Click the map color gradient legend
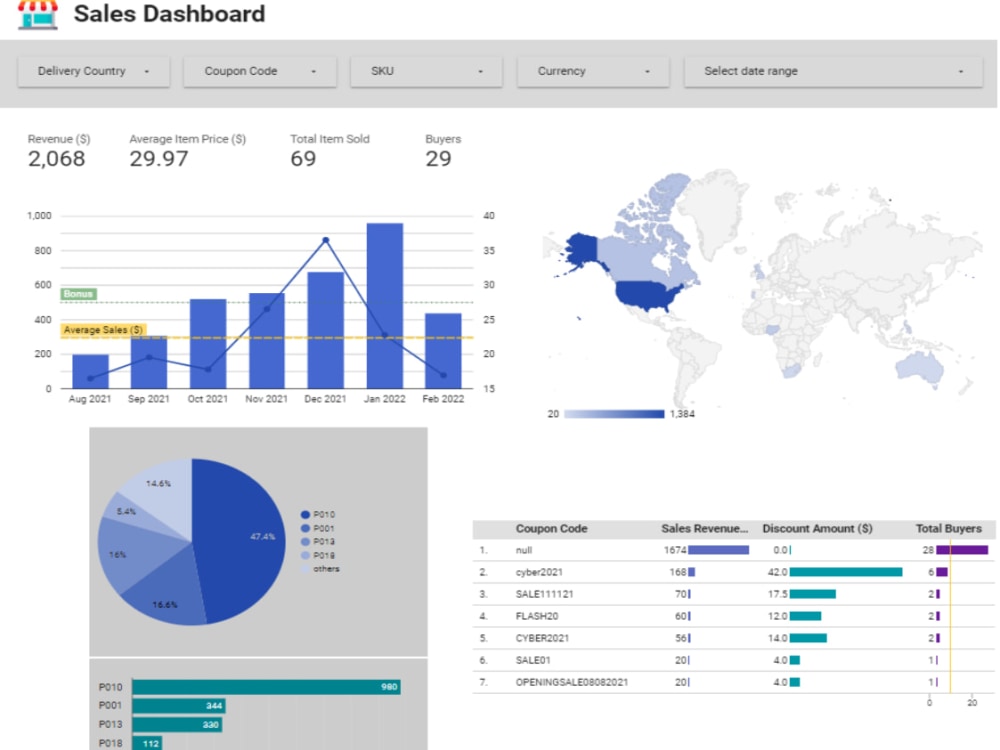1000x750 pixels. pos(614,414)
